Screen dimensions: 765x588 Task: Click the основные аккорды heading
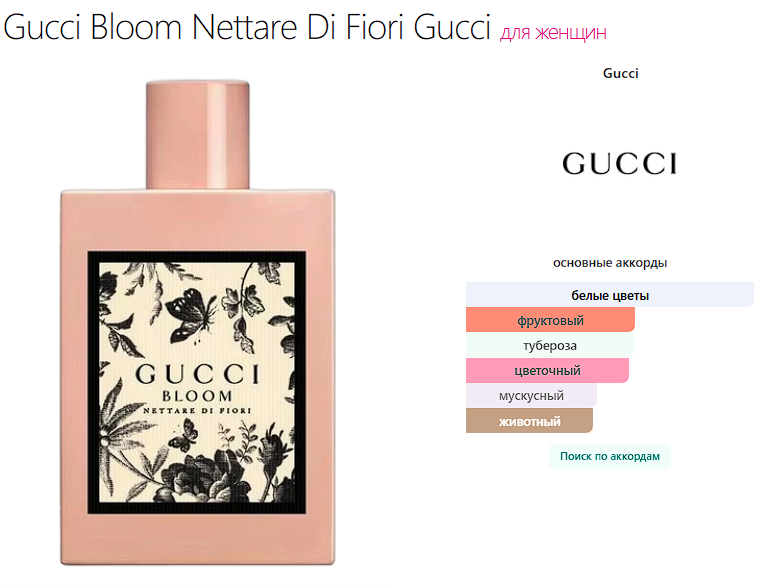(610, 263)
